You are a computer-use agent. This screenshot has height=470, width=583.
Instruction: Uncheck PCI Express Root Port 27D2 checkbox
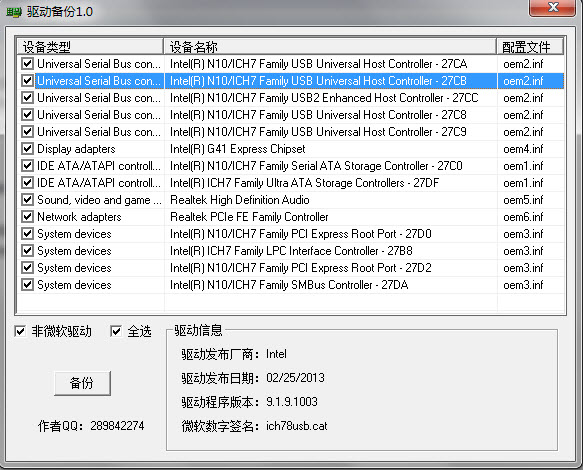27,268
